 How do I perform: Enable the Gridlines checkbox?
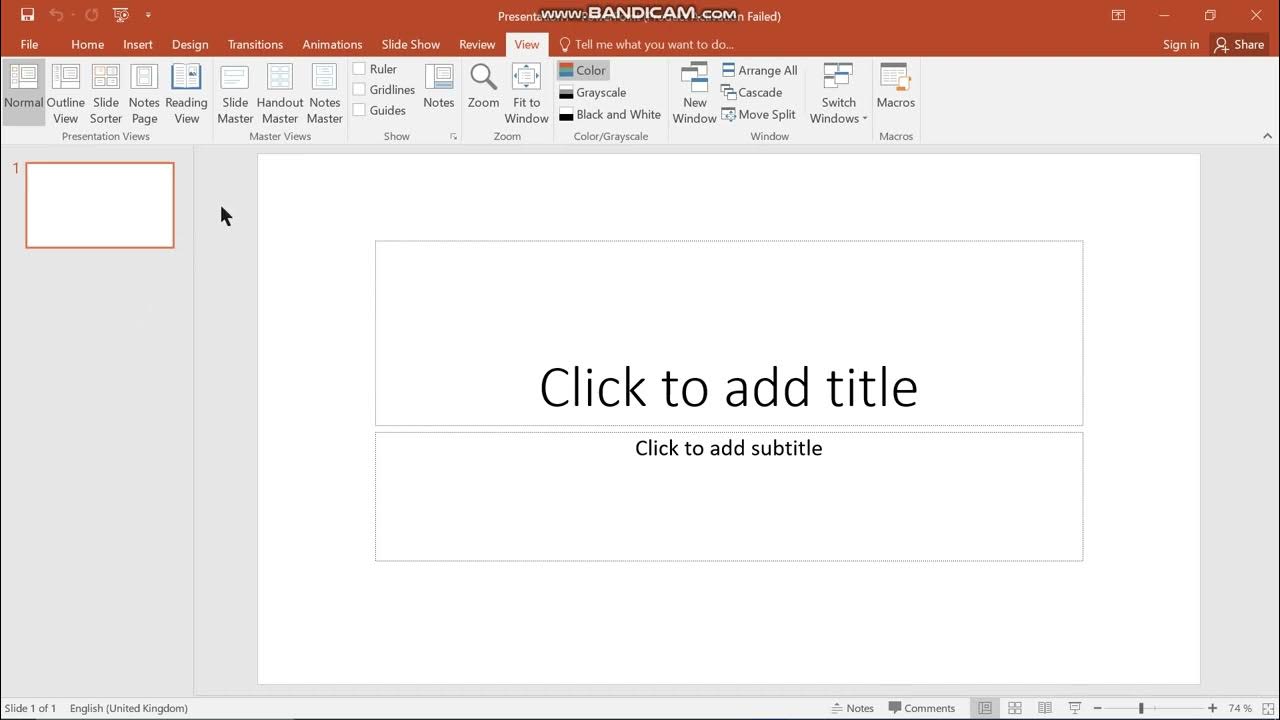(x=359, y=90)
